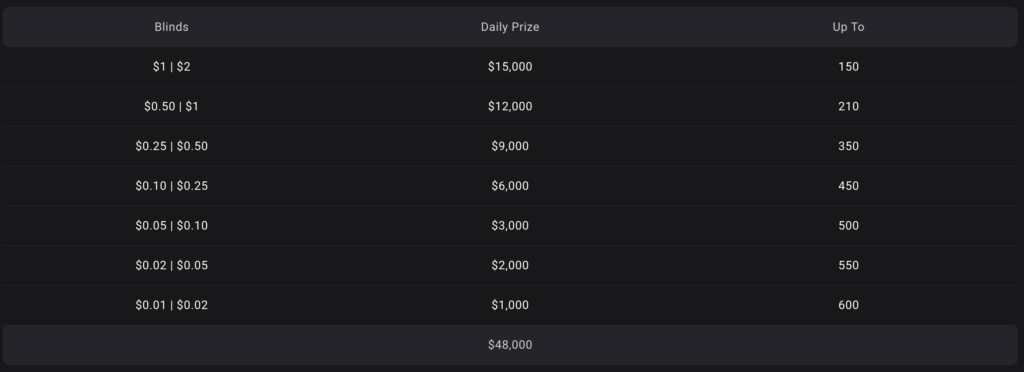Select the $0.02 | $0.05 blinds cell
Screen dimensions: 1024x372
[172, 266]
